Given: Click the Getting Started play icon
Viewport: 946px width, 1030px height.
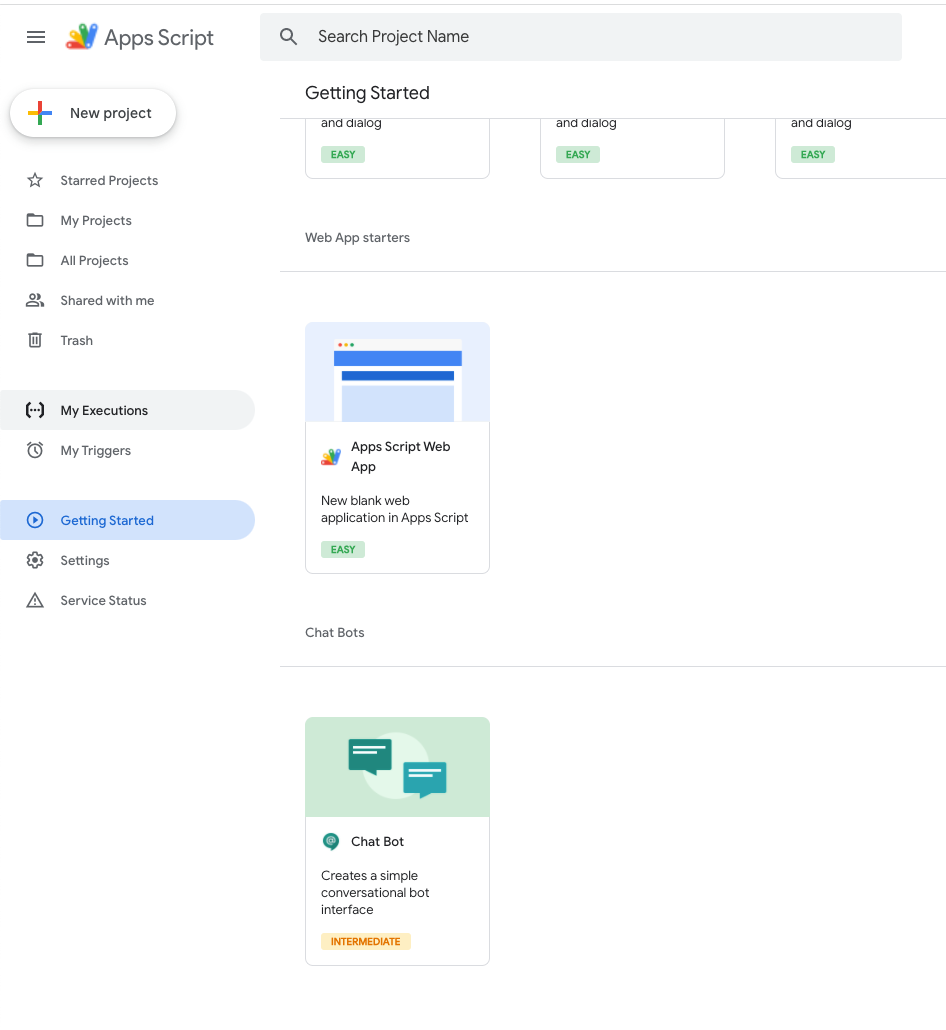Looking at the screenshot, I should click(x=35, y=520).
